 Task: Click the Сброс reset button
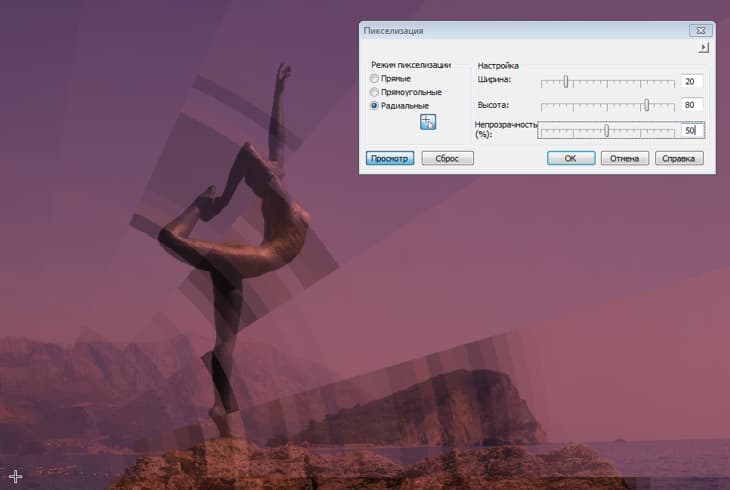coord(447,158)
